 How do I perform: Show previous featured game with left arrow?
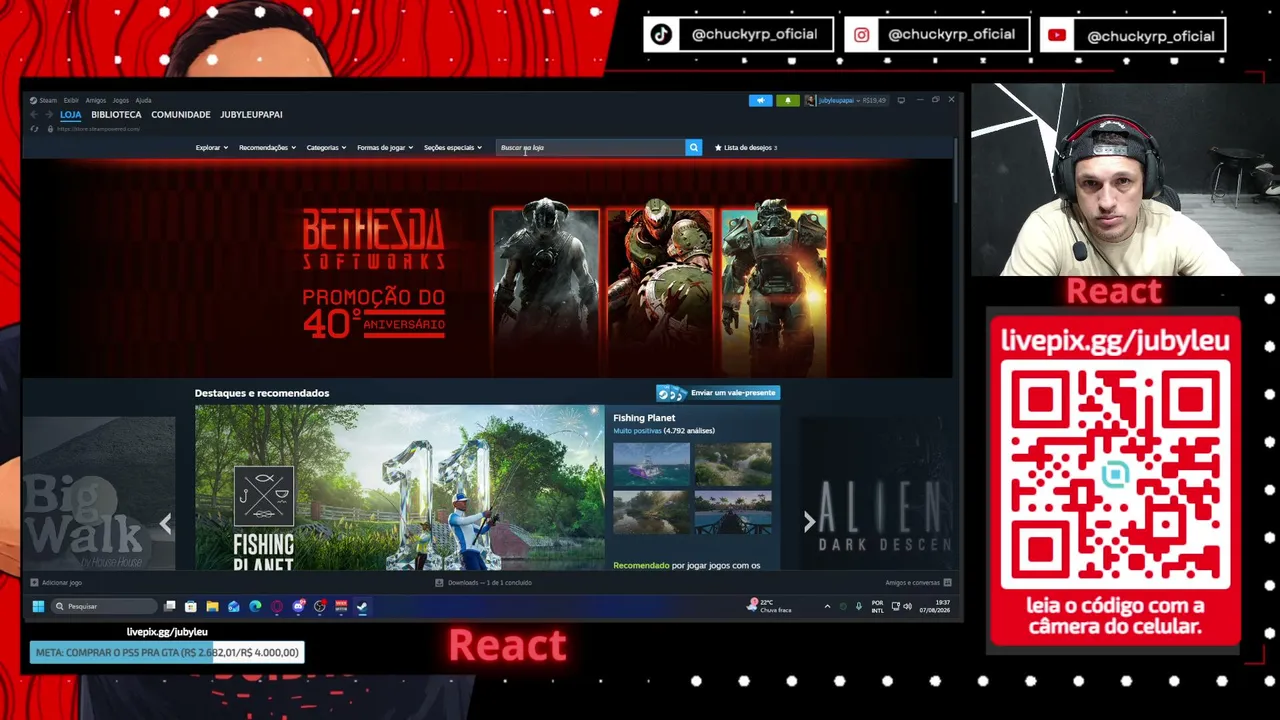click(x=166, y=522)
